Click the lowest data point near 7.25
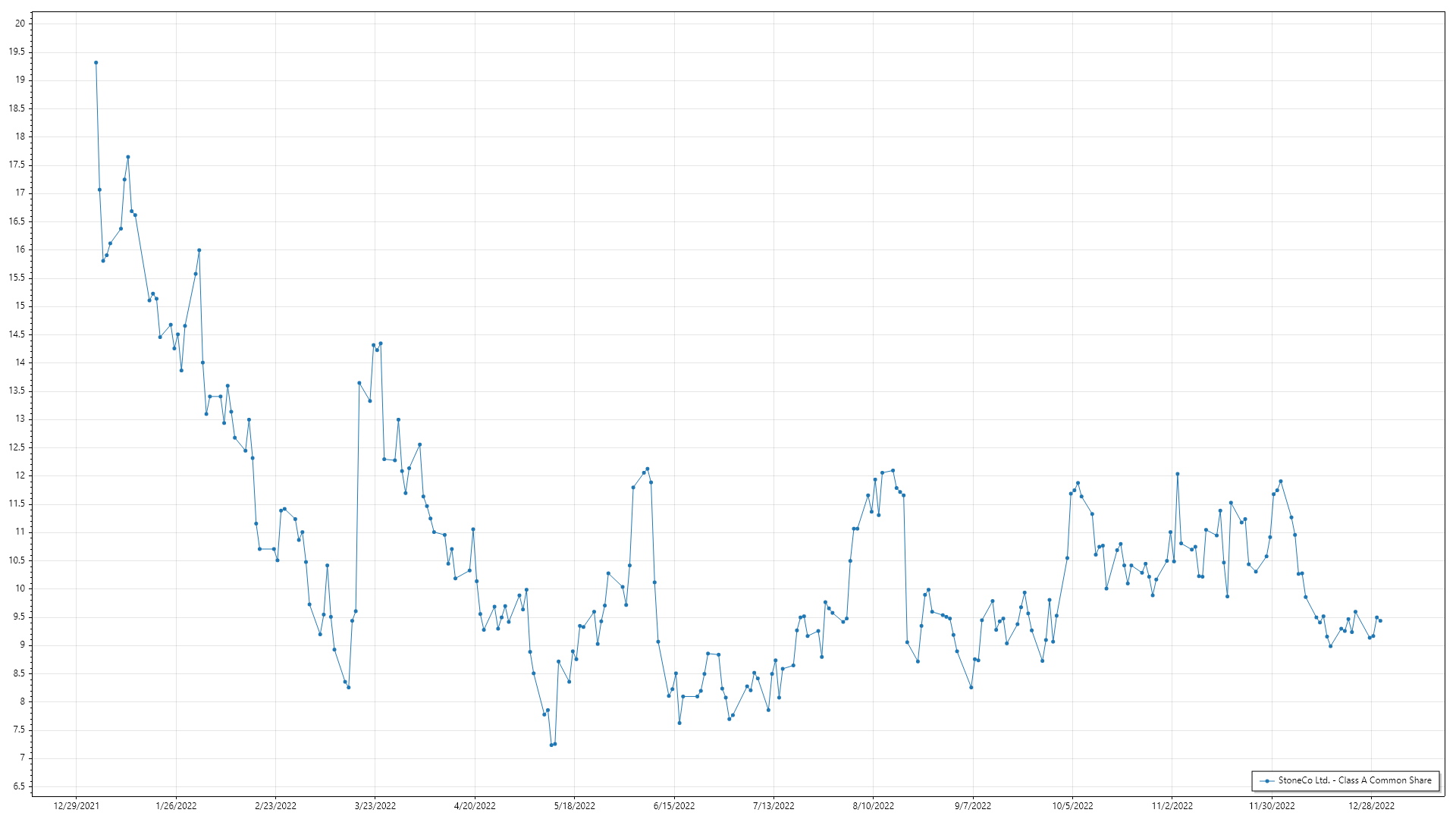This screenshot has height=819, width=1456. pos(551,745)
